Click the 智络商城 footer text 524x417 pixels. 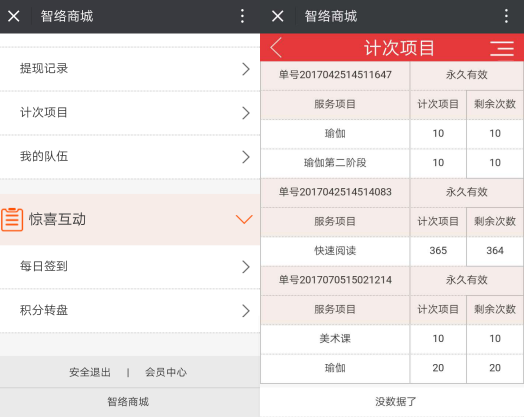tap(128, 402)
